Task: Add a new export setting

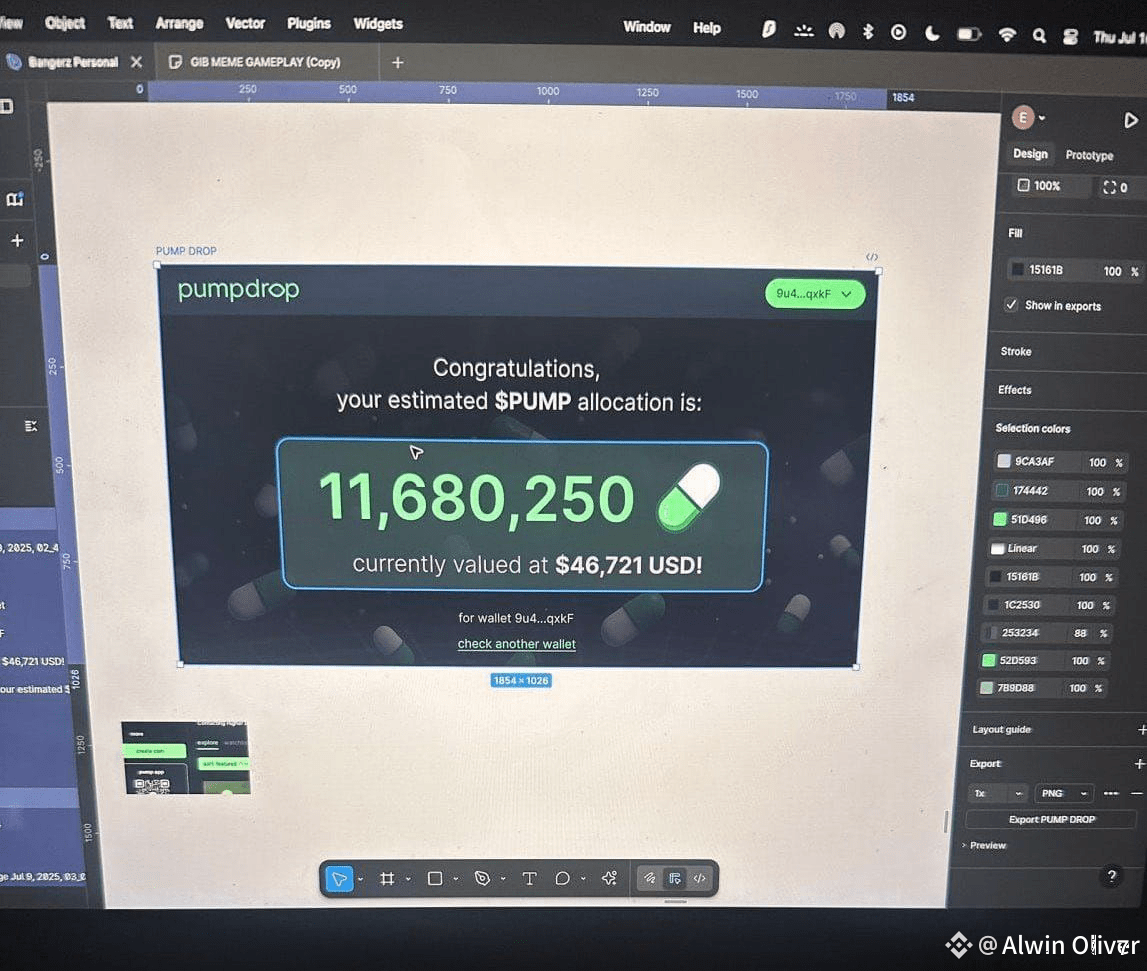Action: pyautogui.click(x=1139, y=764)
